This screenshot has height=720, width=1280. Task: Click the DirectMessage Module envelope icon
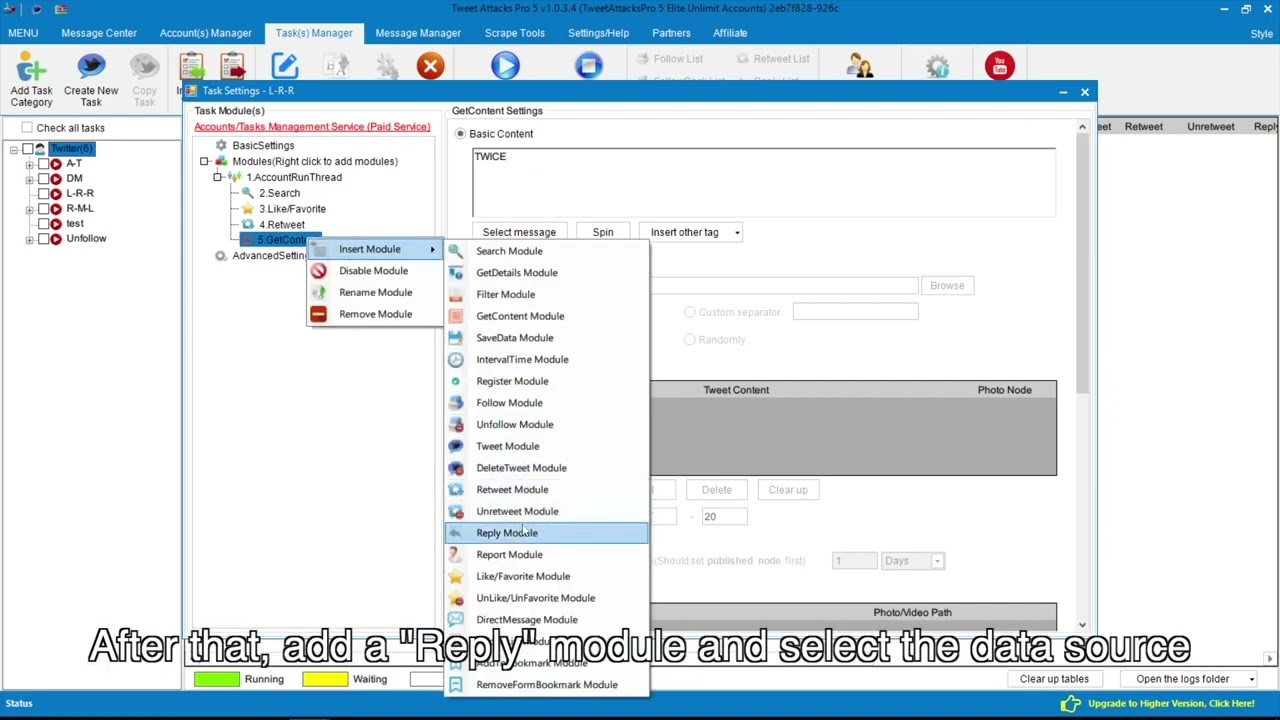(456, 620)
